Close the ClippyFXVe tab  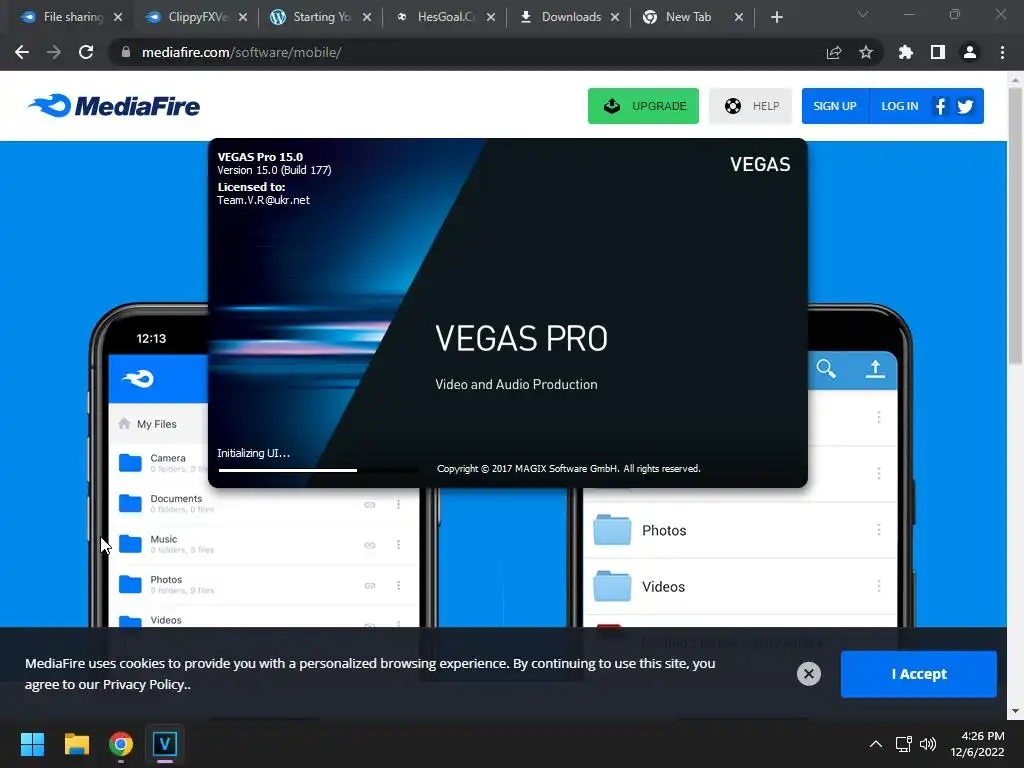click(243, 18)
